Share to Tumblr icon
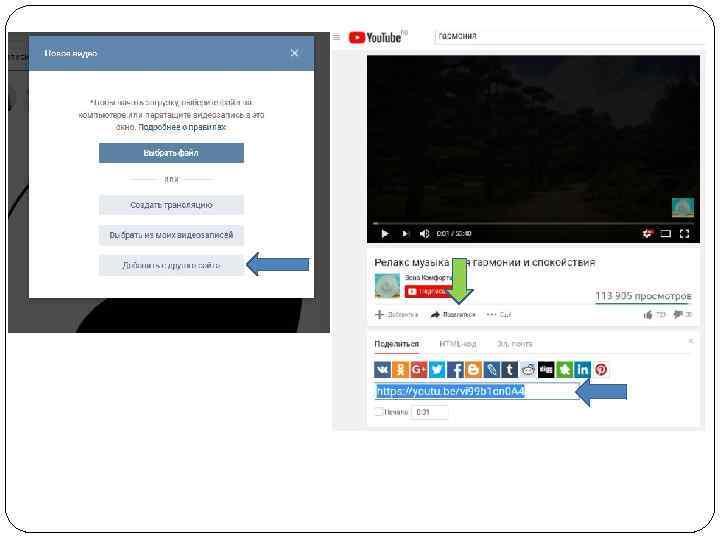 509,369
